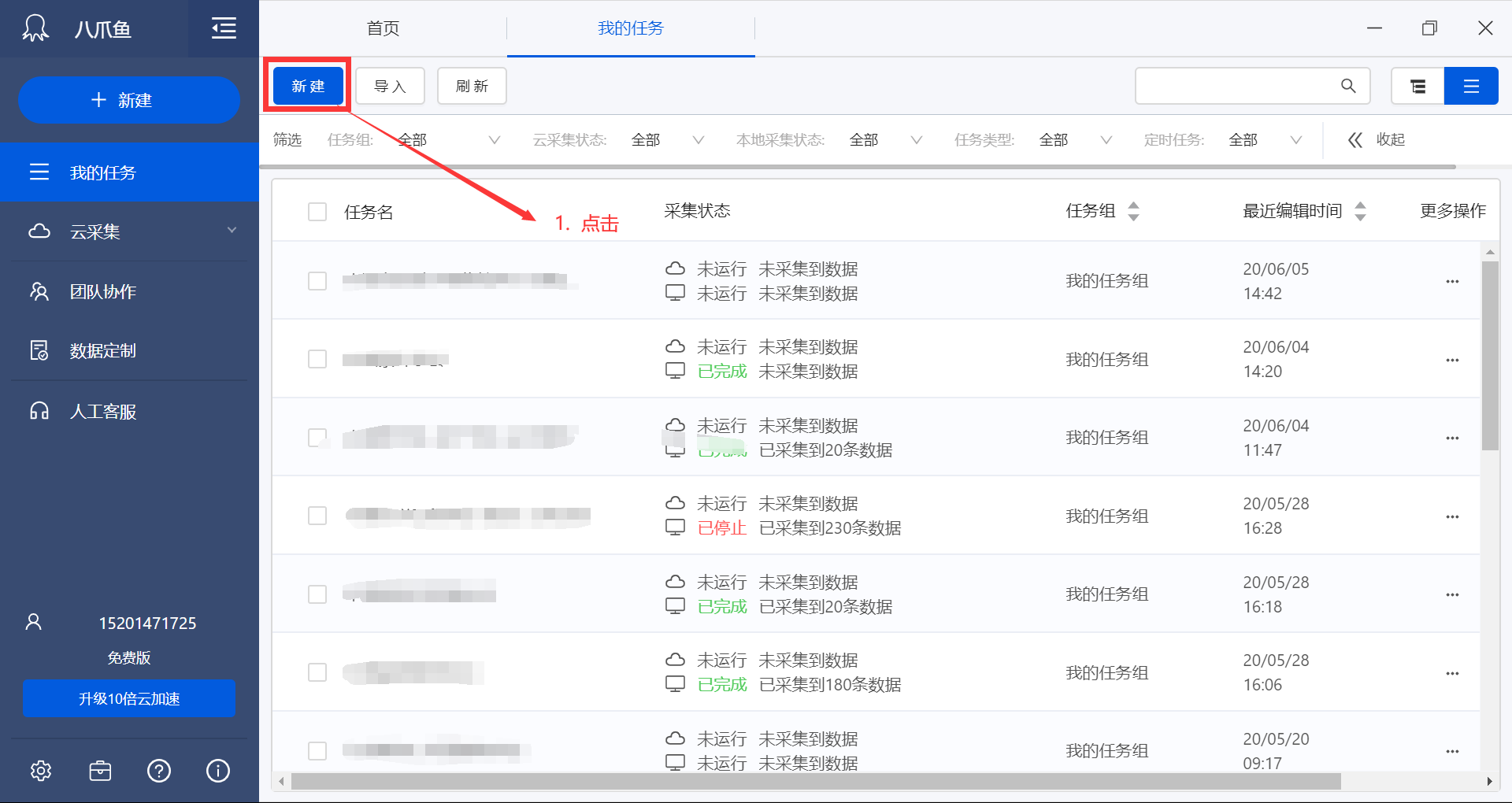Open more operations ellipsis on first task
Screen dimensions: 1512x803
coord(1452,280)
